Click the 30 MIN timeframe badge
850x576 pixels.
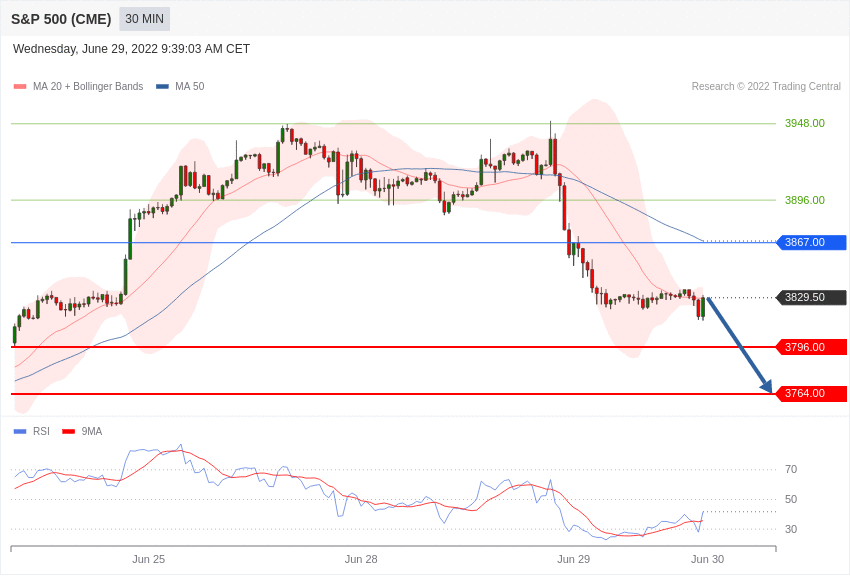pyautogui.click(x=144, y=19)
